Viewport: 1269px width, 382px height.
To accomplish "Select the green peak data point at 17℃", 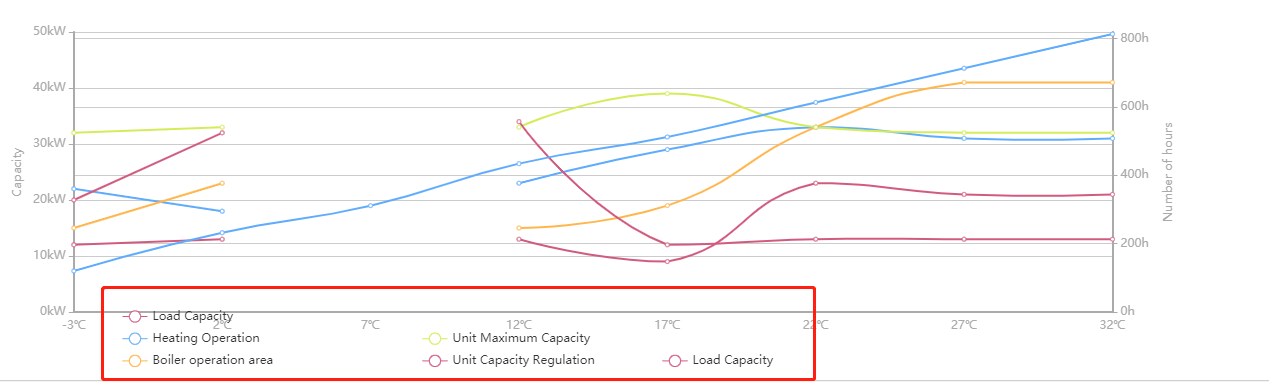I will (667, 93).
